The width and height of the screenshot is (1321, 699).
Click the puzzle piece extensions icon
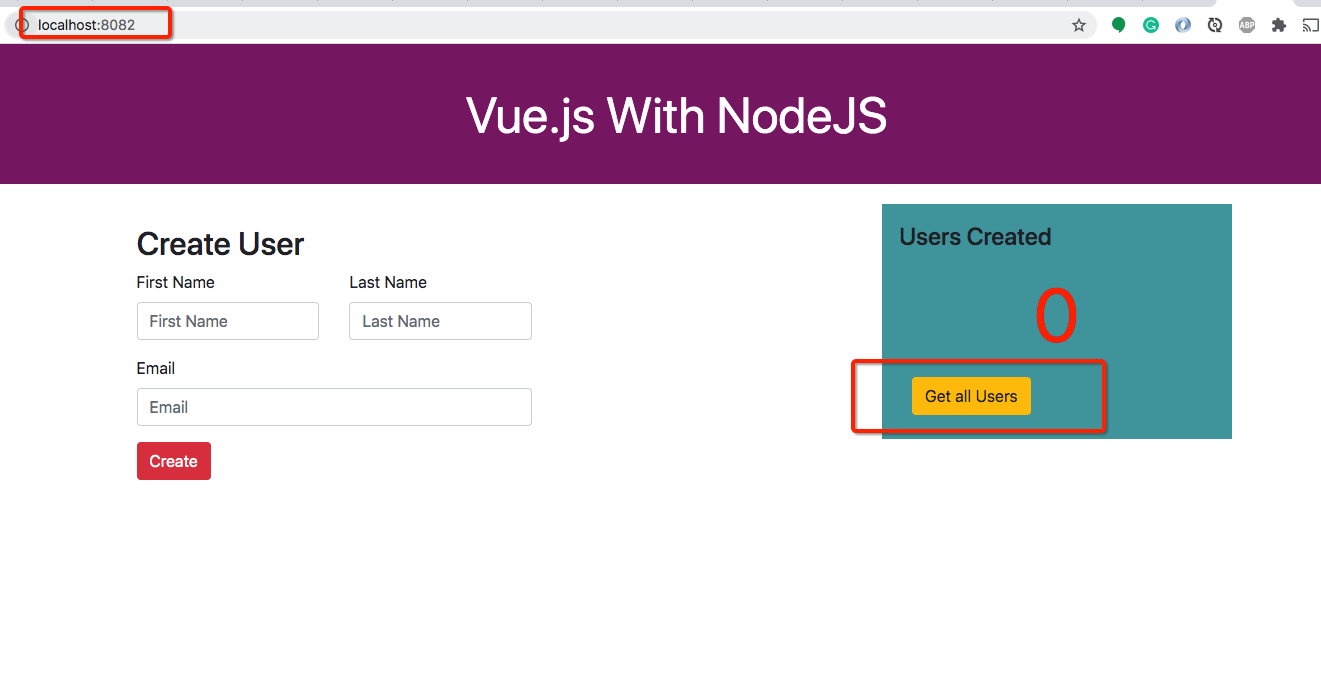(1279, 24)
